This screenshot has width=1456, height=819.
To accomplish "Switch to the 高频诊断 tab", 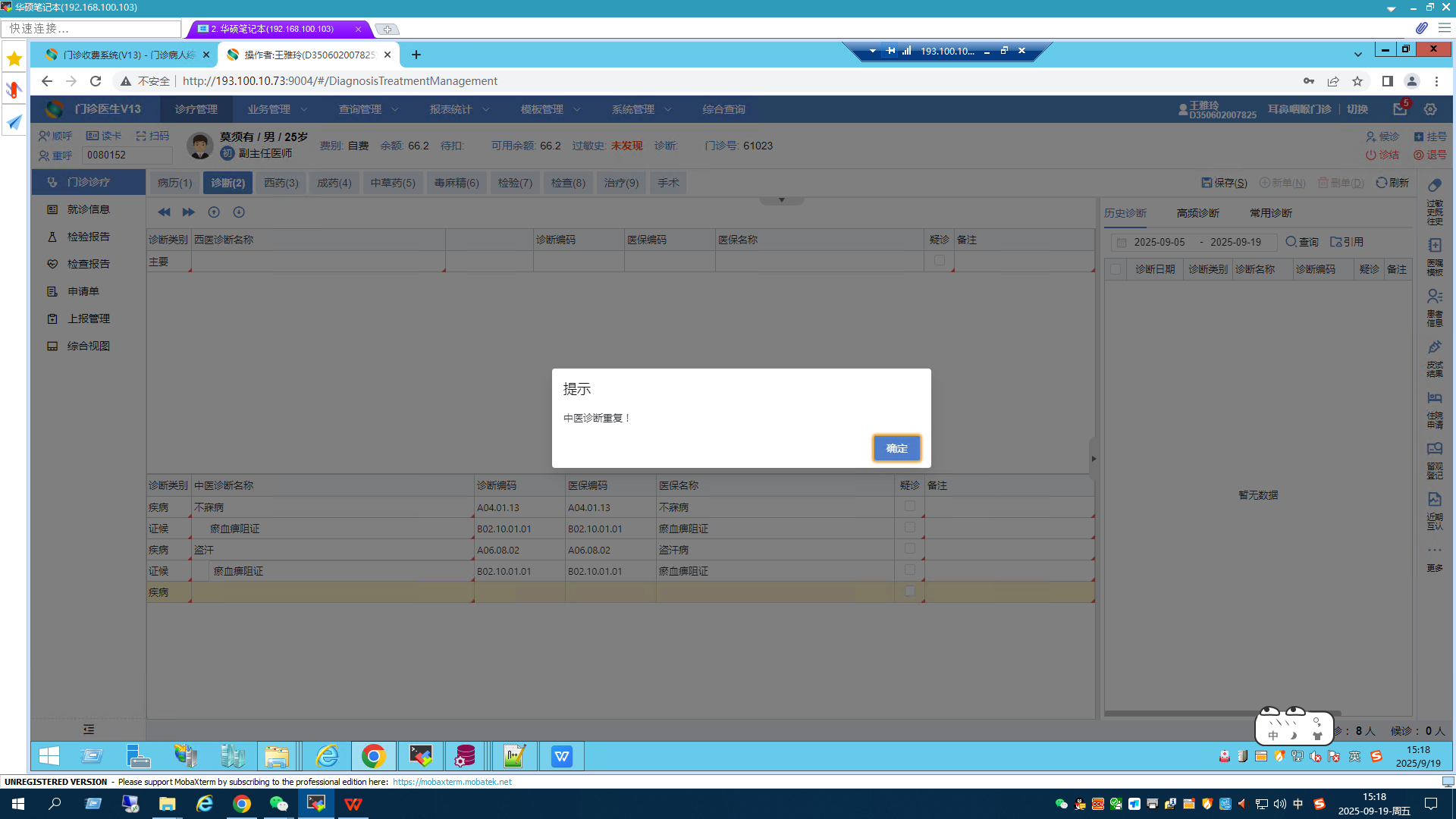I will pos(1198,213).
